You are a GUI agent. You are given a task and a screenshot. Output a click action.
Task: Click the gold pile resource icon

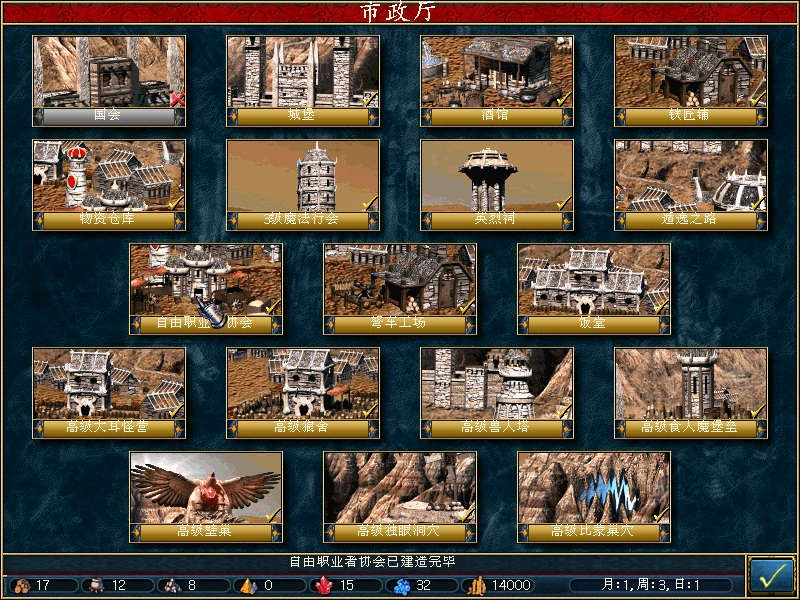[477, 585]
